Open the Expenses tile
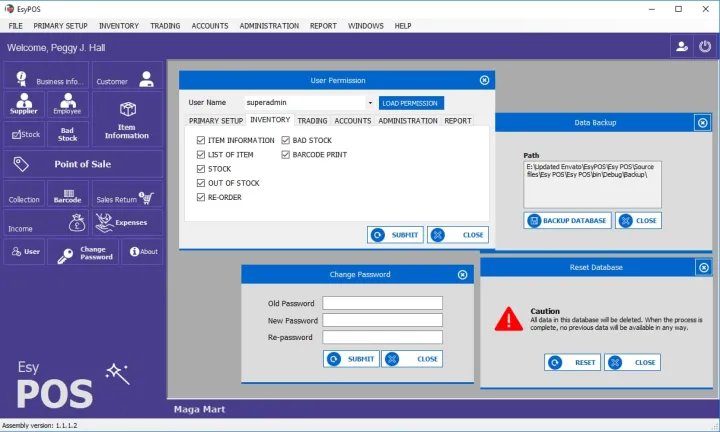Screen dimensions: 720x432 point(127,223)
